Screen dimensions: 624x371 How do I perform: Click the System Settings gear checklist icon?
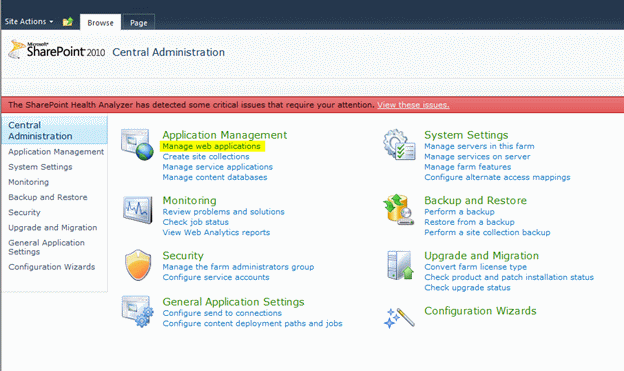tap(399, 144)
